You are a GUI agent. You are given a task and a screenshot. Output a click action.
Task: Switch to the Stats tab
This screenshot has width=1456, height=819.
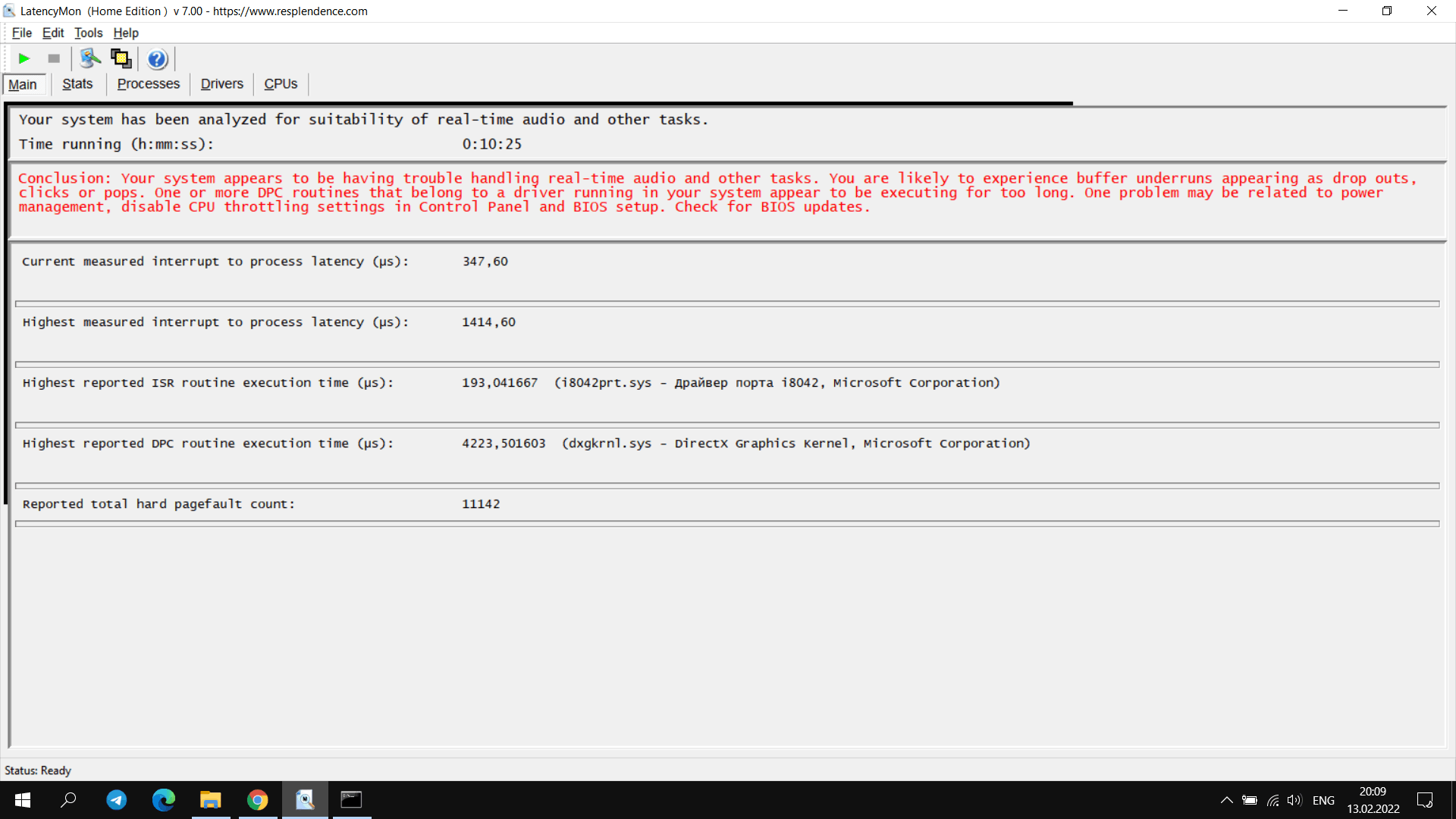[77, 84]
